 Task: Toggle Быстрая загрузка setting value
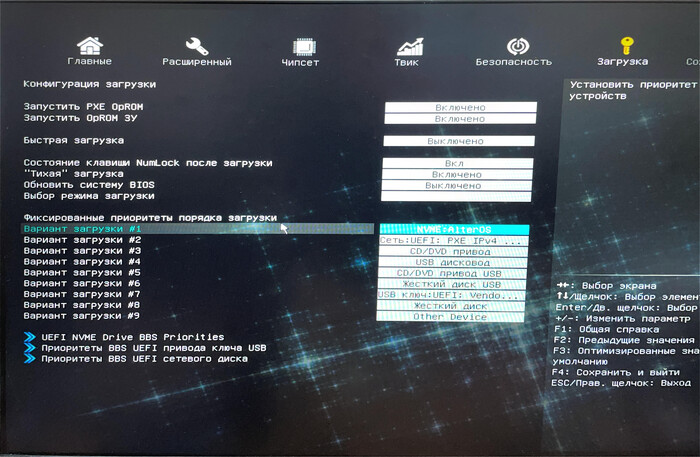pyautogui.click(x=460, y=141)
